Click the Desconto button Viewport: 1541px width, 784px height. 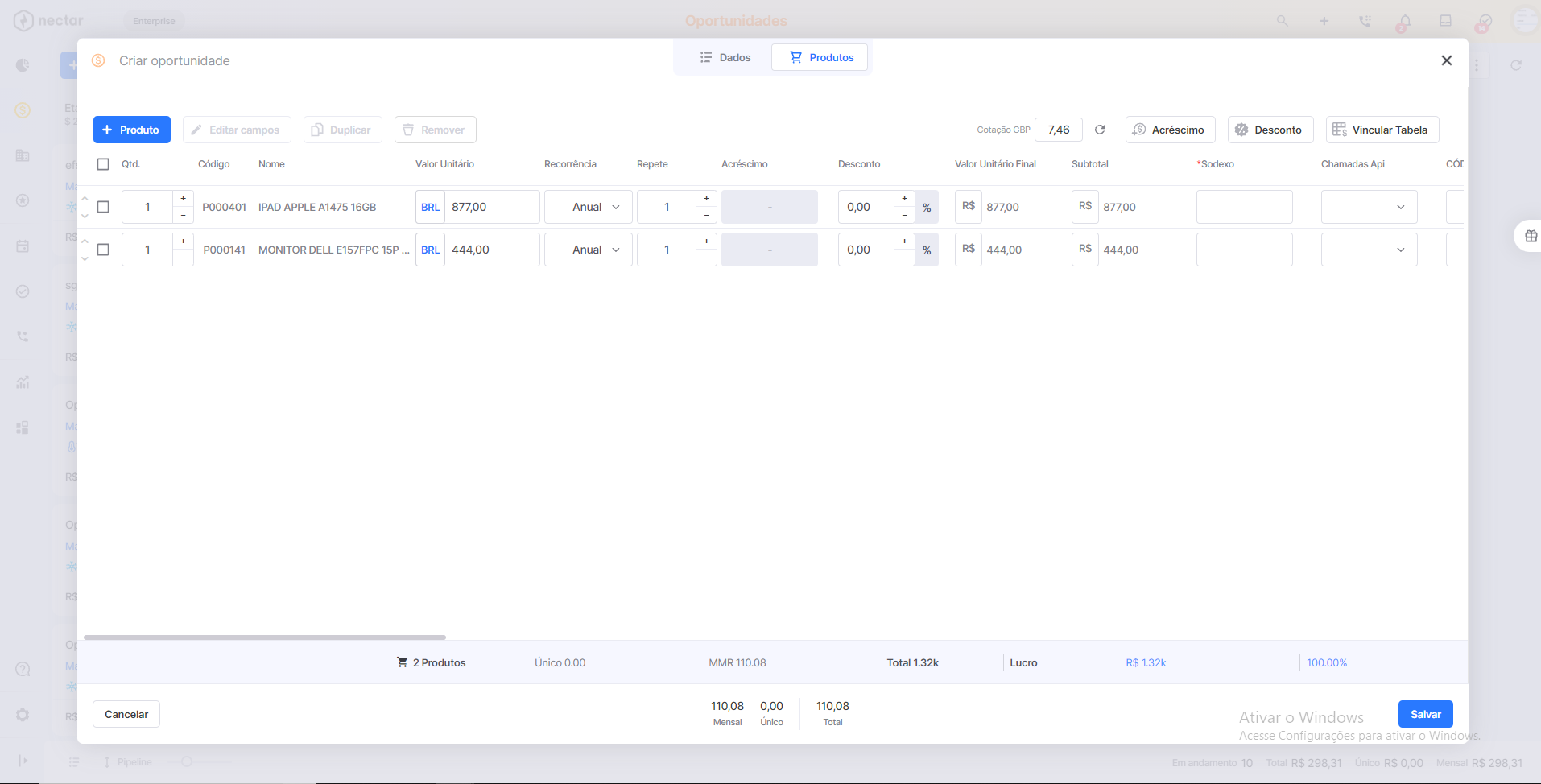(x=1270, y=130)
